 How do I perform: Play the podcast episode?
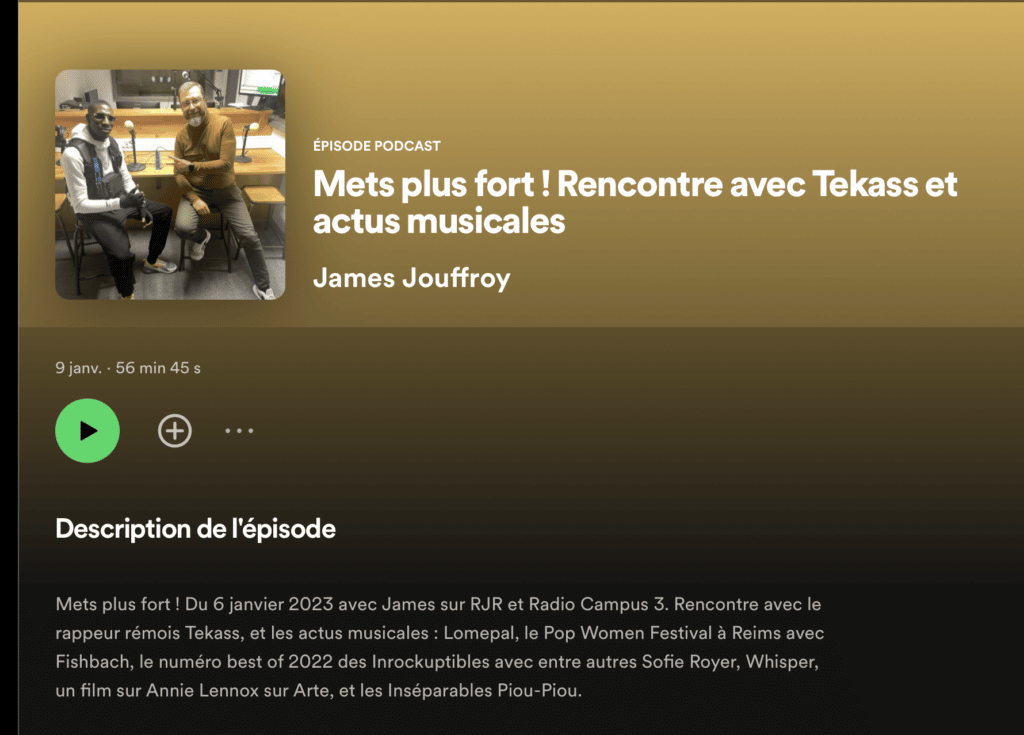[x=88, y=431]
